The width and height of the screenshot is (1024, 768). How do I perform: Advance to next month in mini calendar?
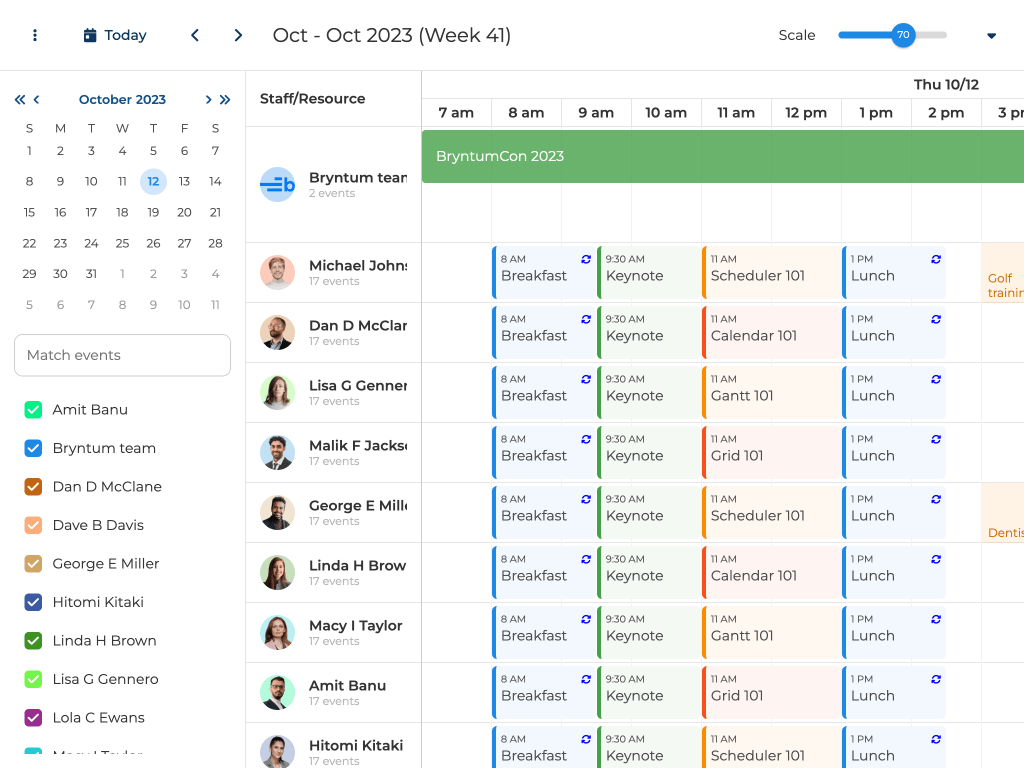(208, 100)
